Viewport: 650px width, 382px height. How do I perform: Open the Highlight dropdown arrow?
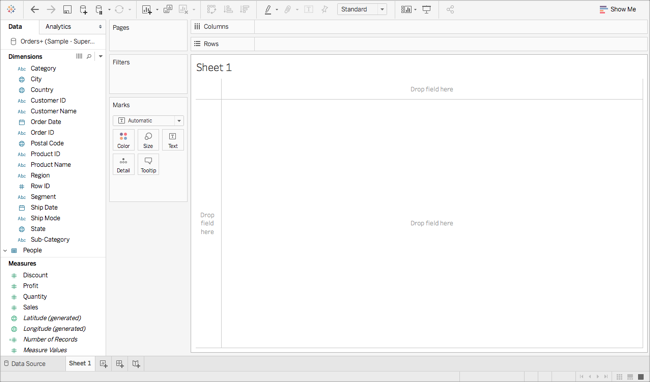click(x=277, y=10)
